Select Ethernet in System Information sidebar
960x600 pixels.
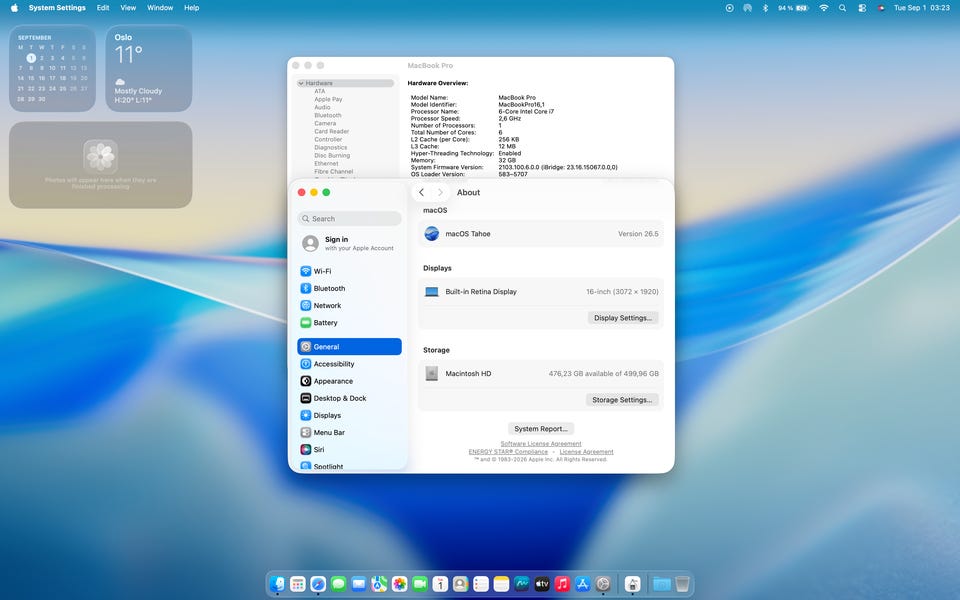[326, 163]
